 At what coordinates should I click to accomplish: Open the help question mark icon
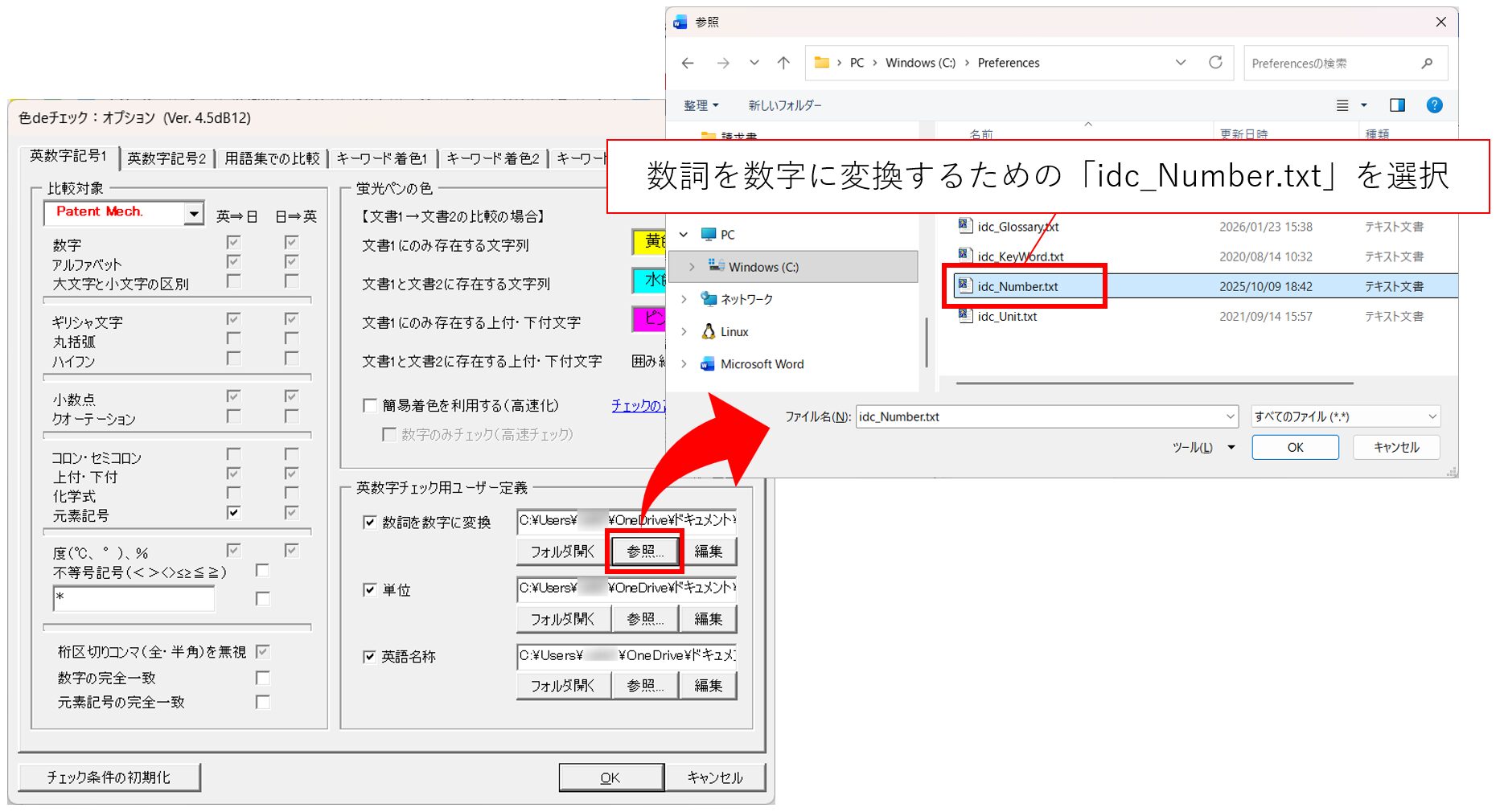tap(1434, 105)
